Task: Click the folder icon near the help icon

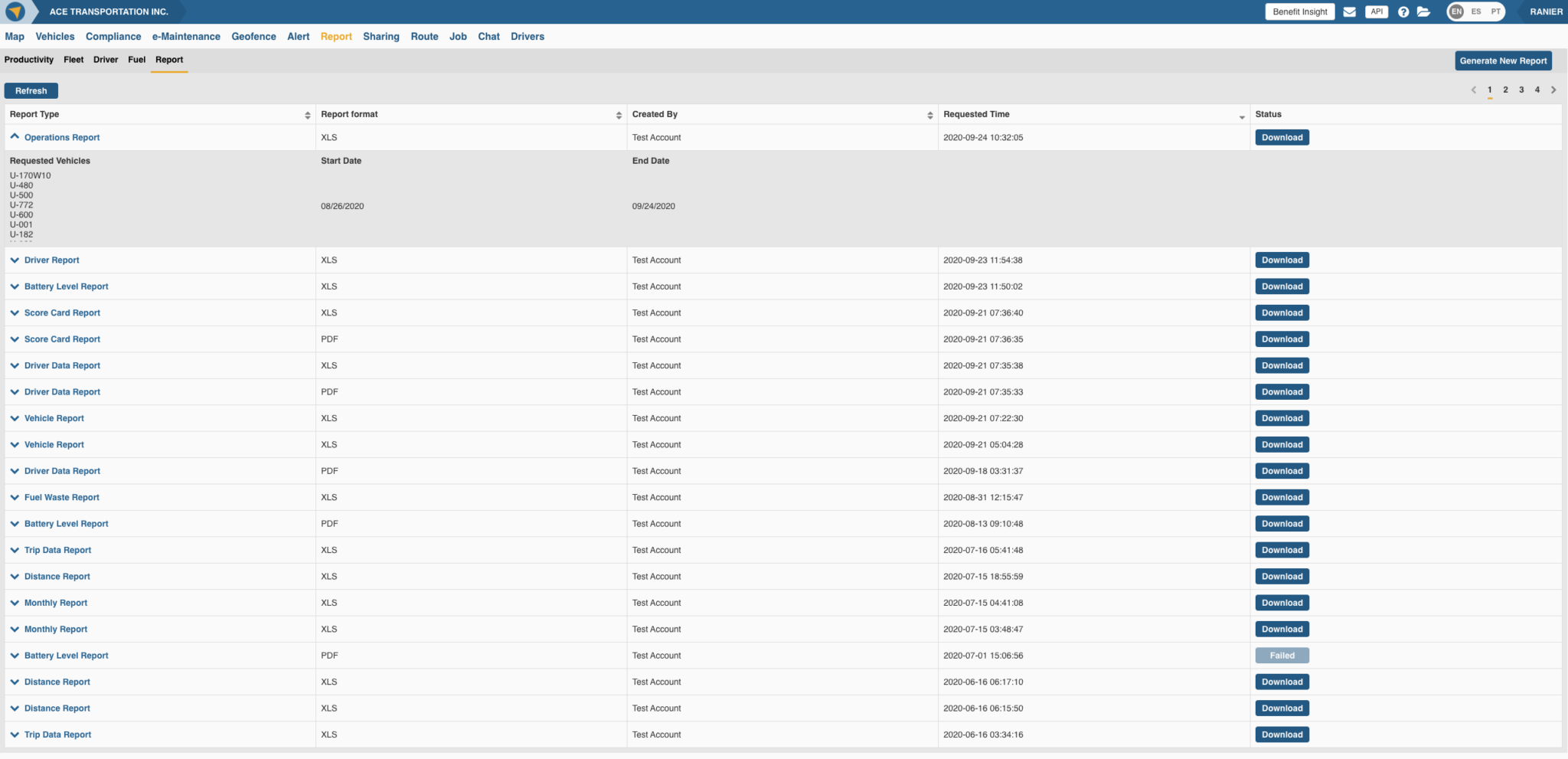Action: [1426, 11]
